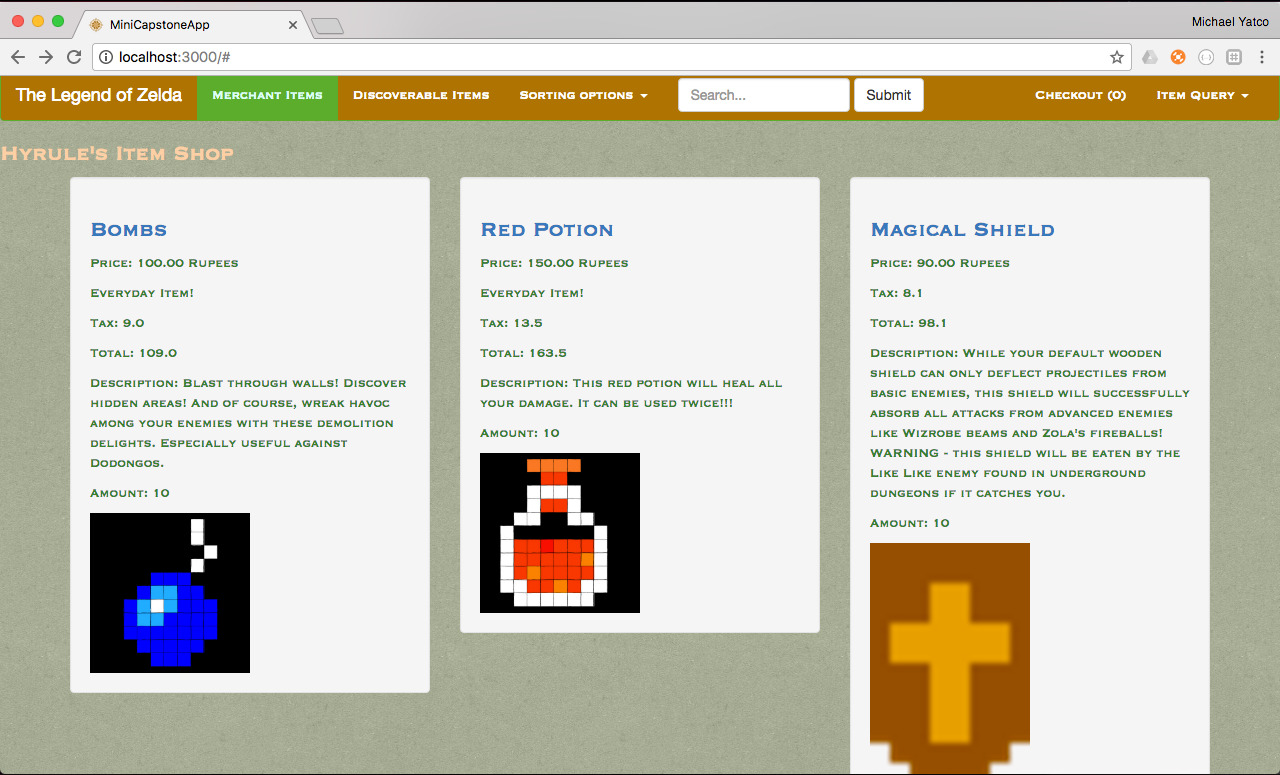
Task: Click the Michael Yatco profile button
Action: 1230,22
